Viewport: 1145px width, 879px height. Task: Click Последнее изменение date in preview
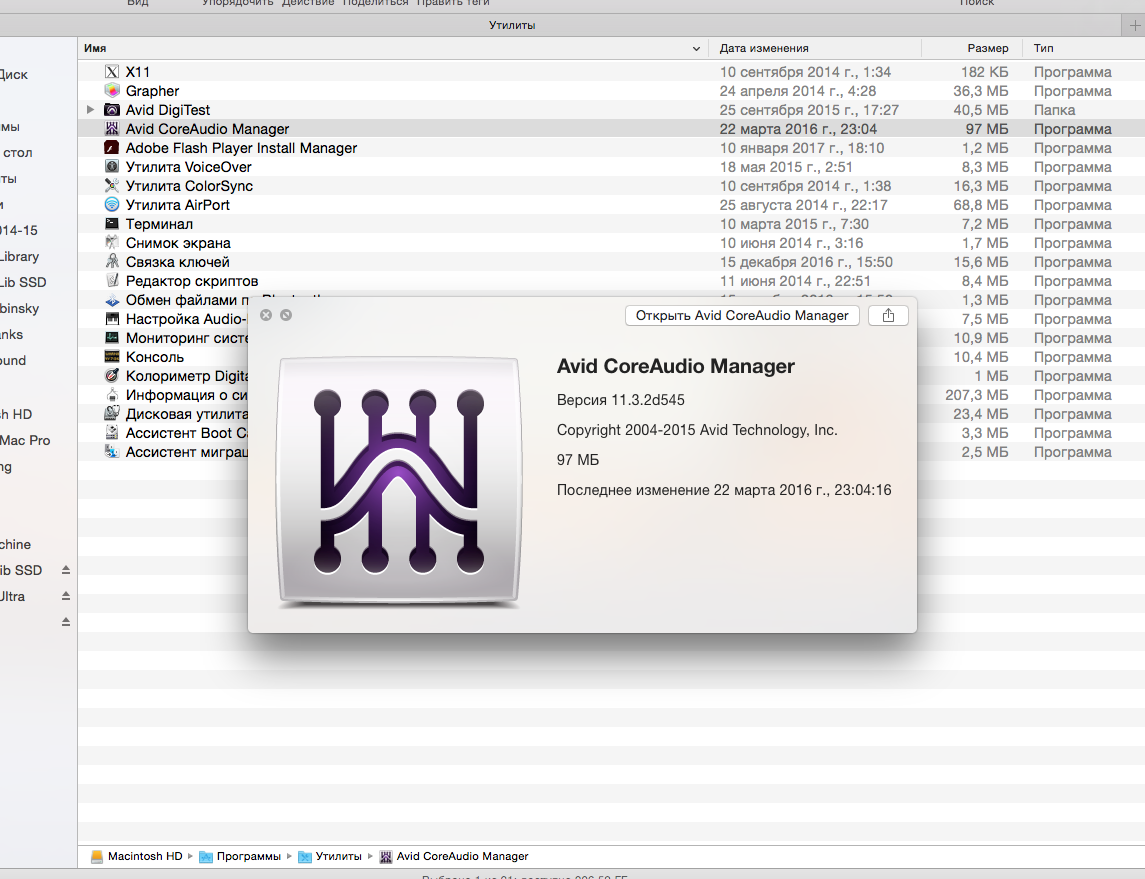pos(724,490)
